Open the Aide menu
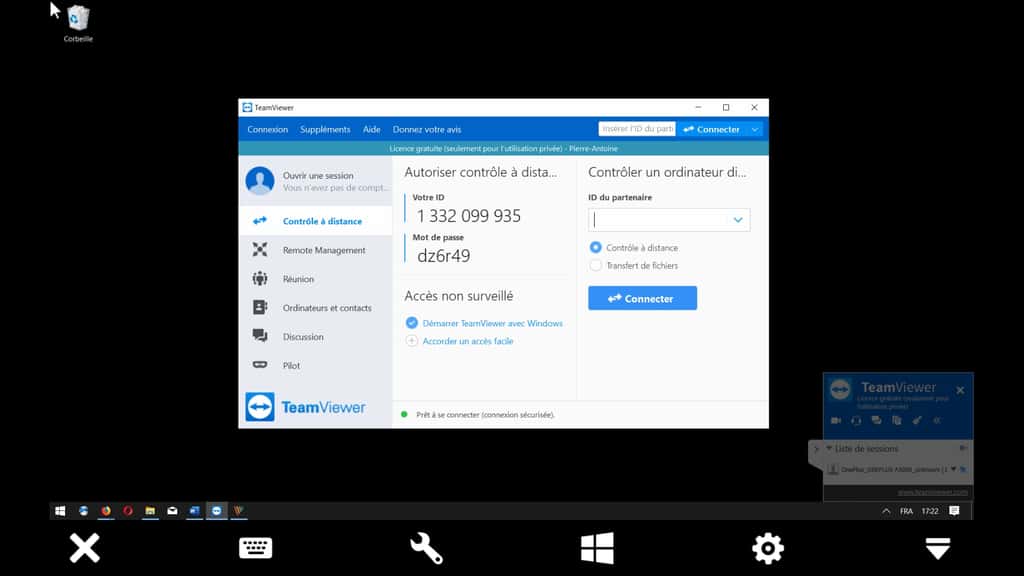The height and width of the screenshot is (576, 1024). click(372, 129)
